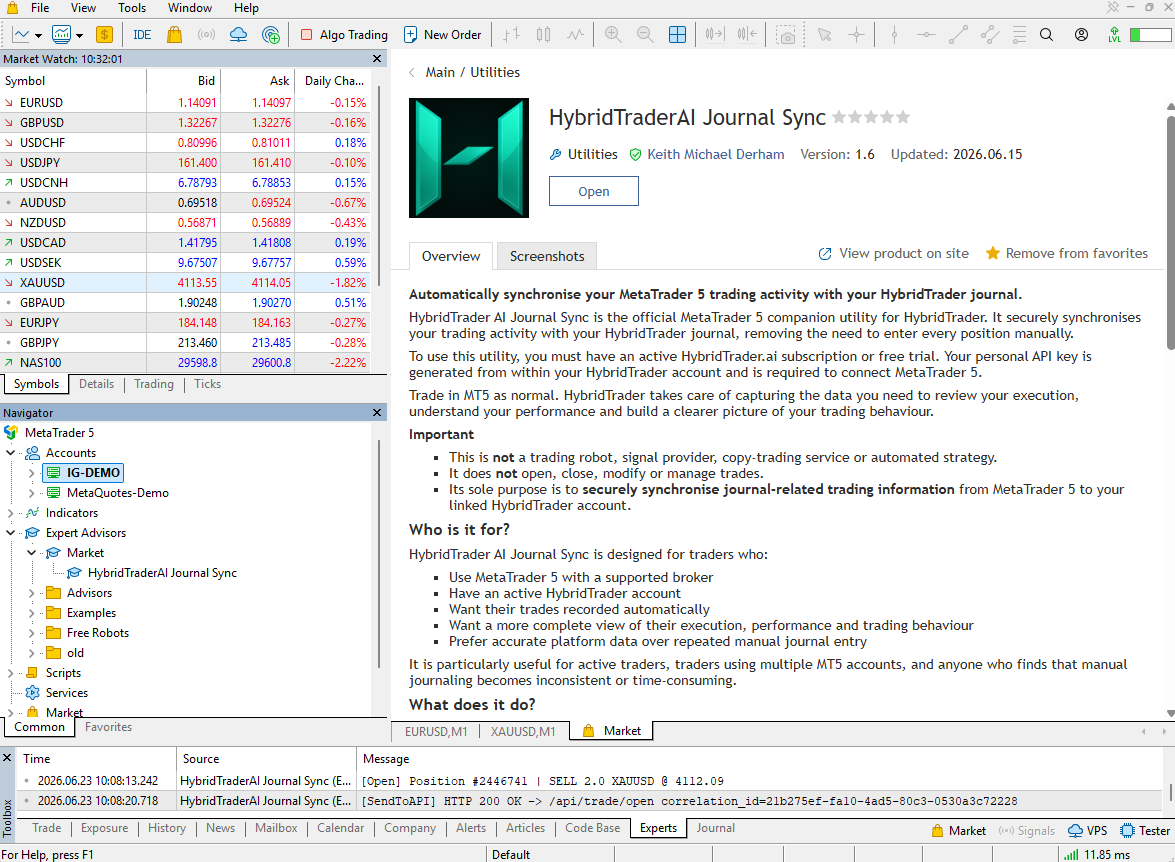Collapse the Expert Advisors tree node
This screenshot has width=1175, height=862.
coord(10,532)
